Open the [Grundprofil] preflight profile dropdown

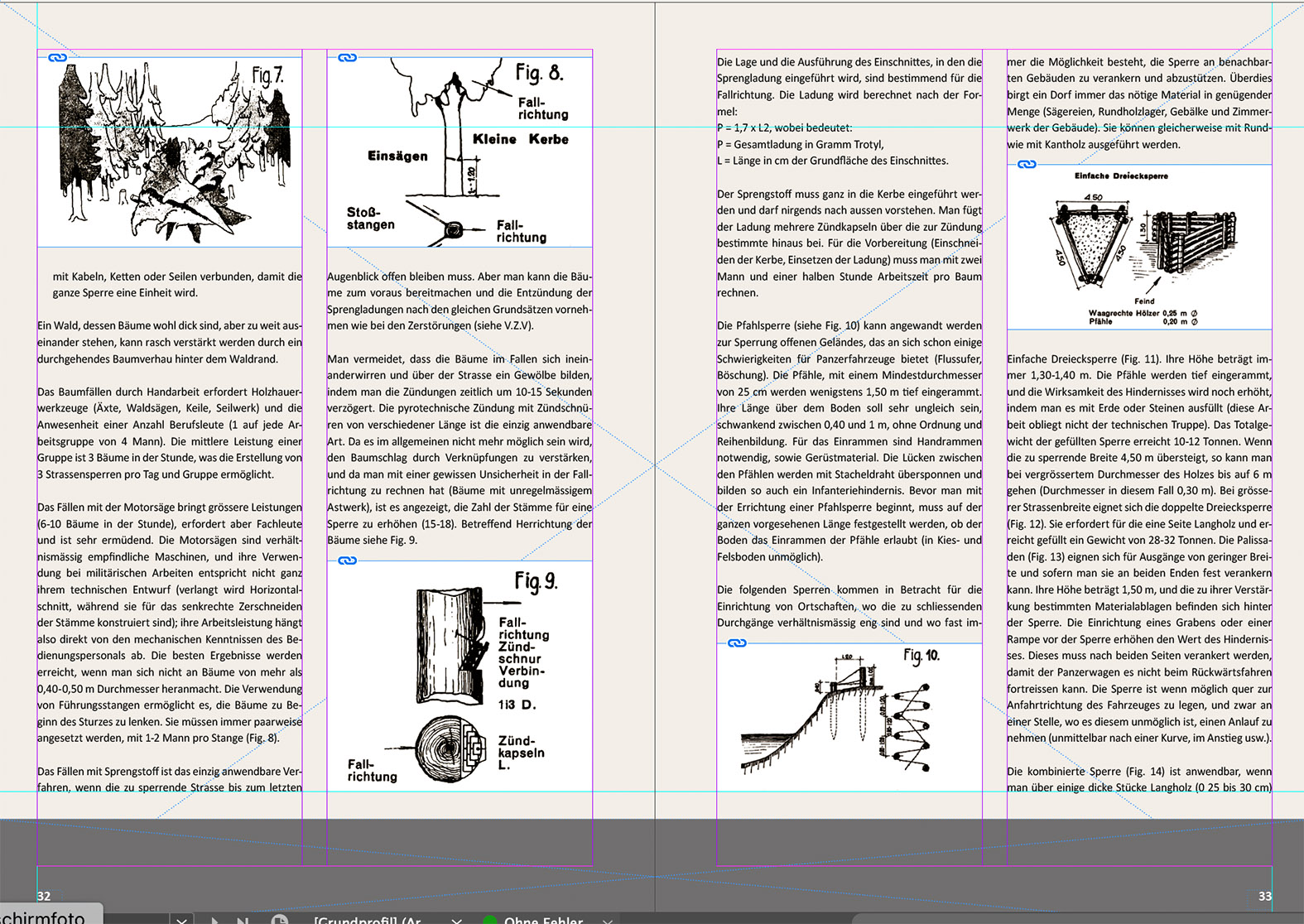tap(456, 920)
